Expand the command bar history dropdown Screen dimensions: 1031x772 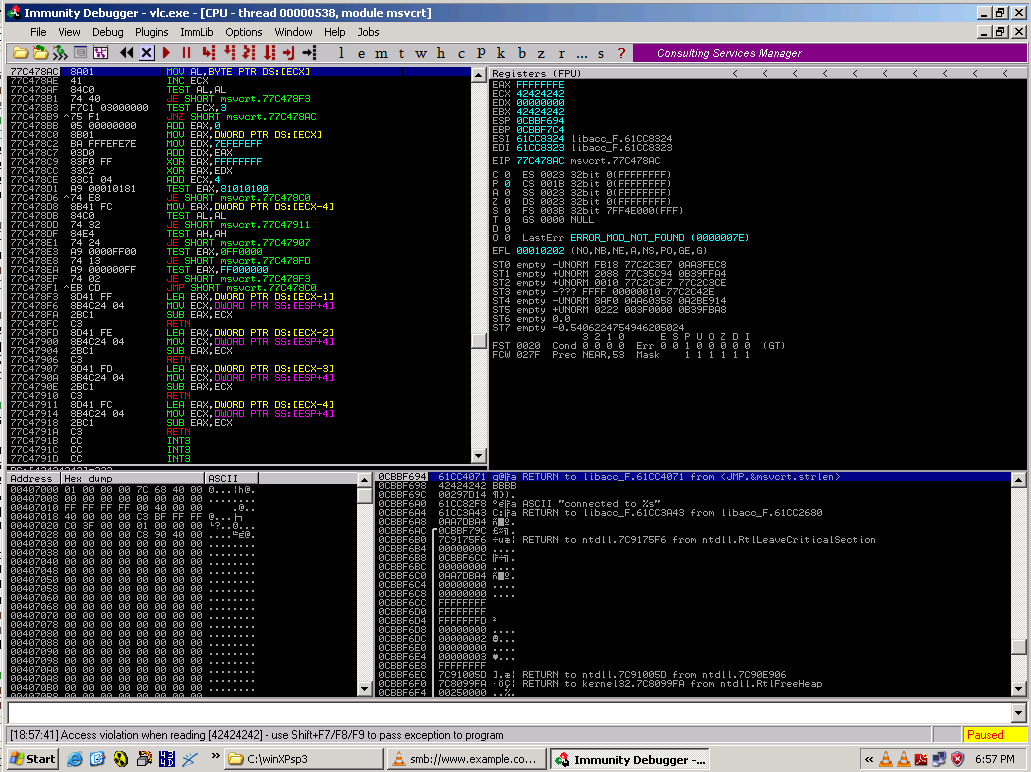click(x=1018, y=713)
